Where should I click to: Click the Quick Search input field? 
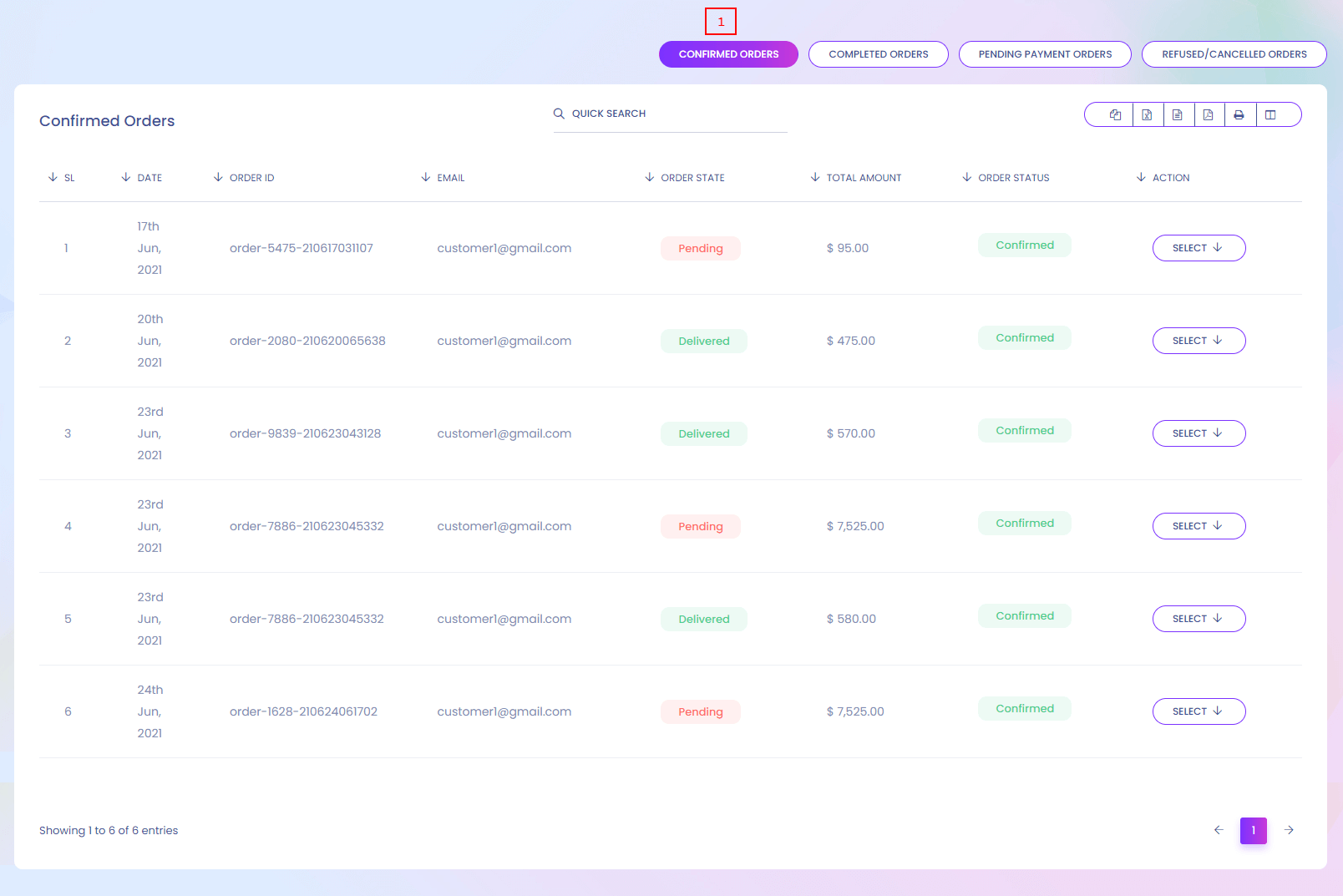pos(677,114)
